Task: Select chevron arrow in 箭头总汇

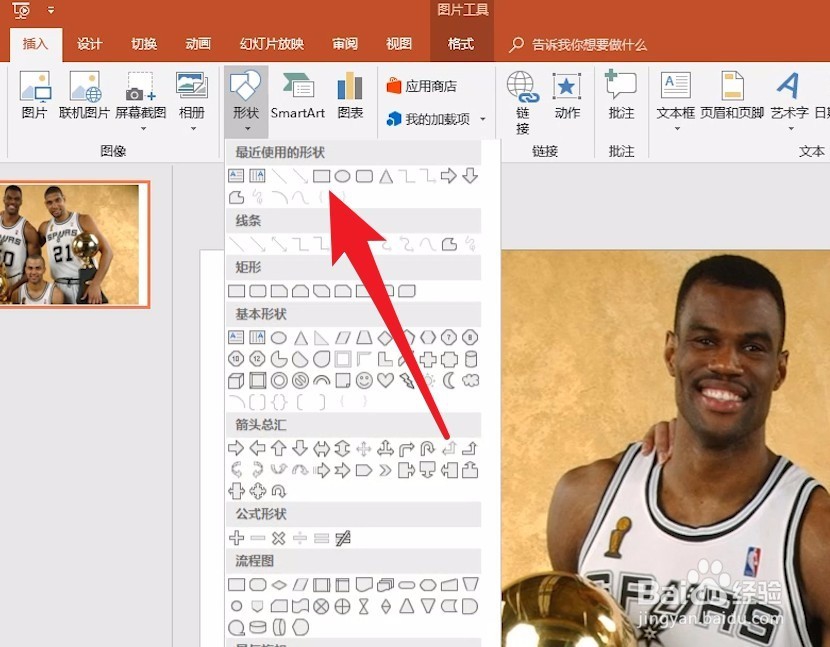Action: click(x=385, y=470)
